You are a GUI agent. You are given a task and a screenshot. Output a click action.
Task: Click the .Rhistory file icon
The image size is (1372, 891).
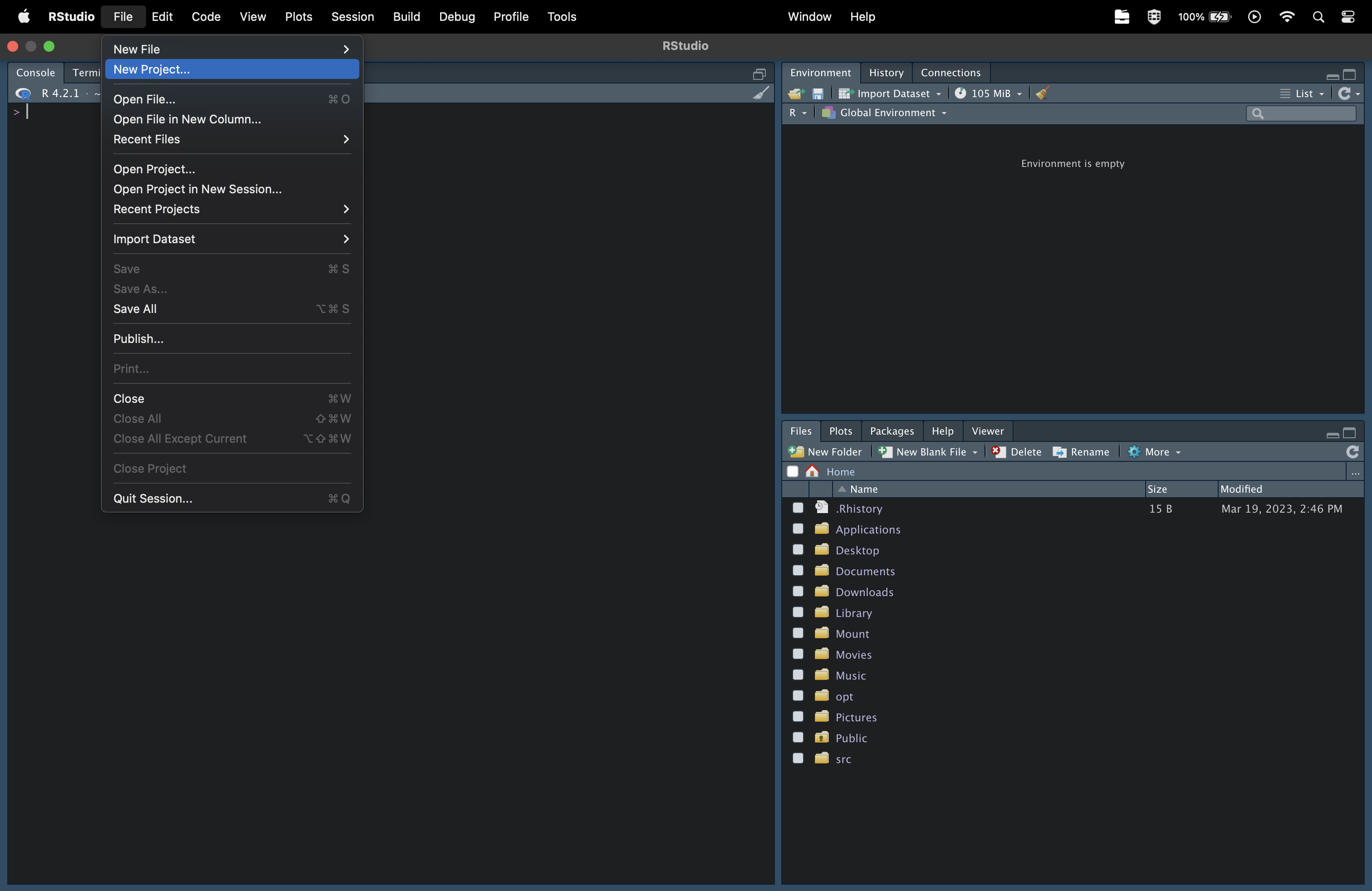click(x=822, y=508)
